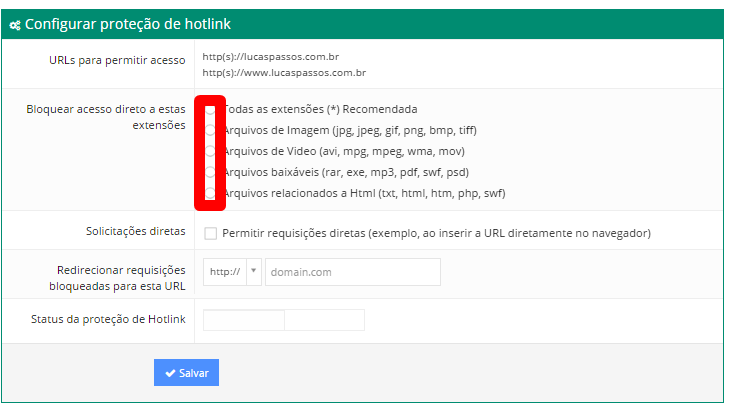Click right half of Hotlink status toggle
730x406 pixels.
324,320
